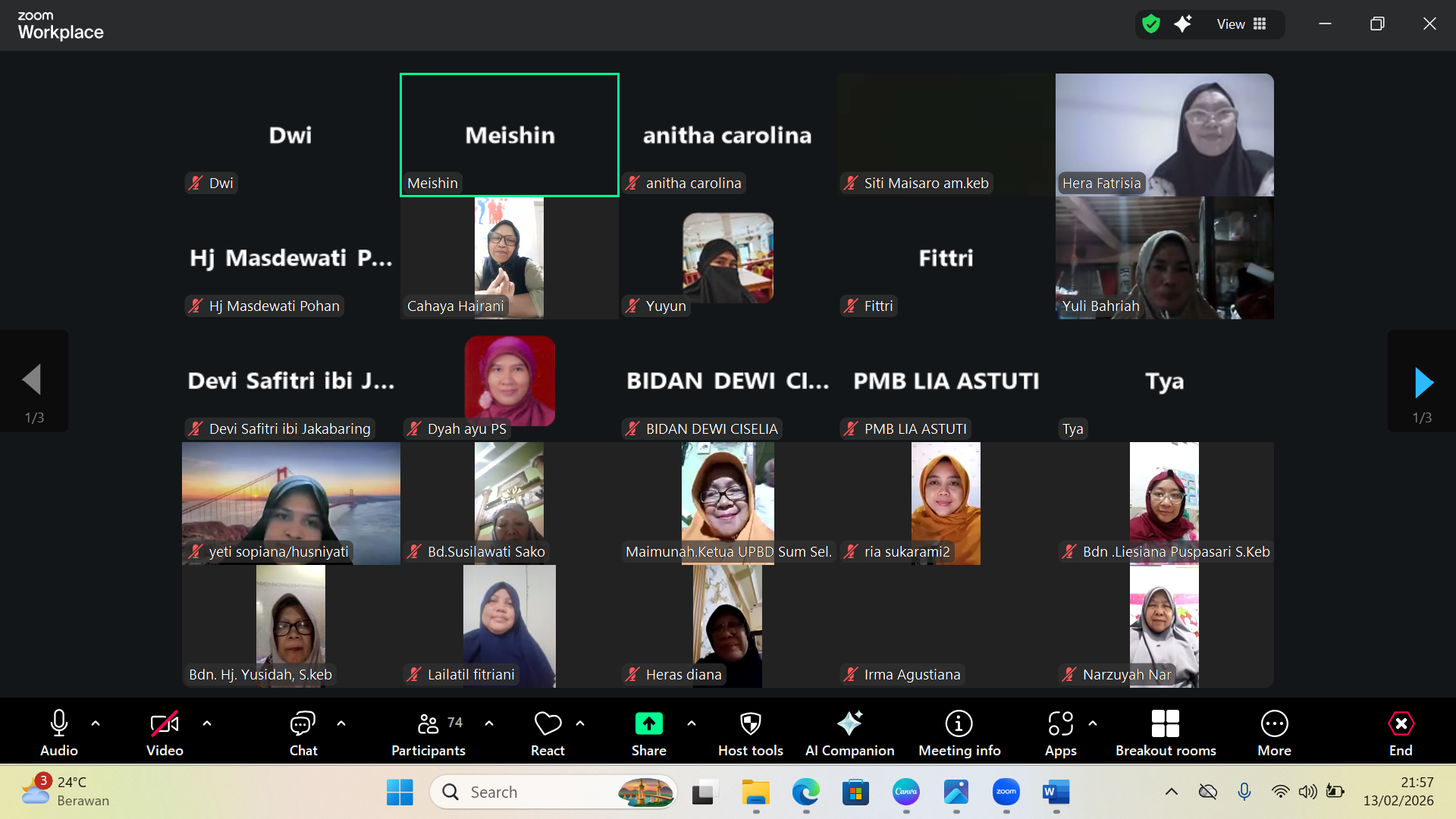
Task: Open the chat panel
Action: click(303, 730)
